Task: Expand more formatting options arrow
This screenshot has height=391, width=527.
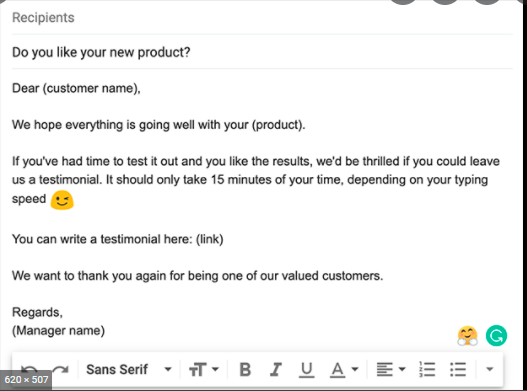Action: [490, 369]
